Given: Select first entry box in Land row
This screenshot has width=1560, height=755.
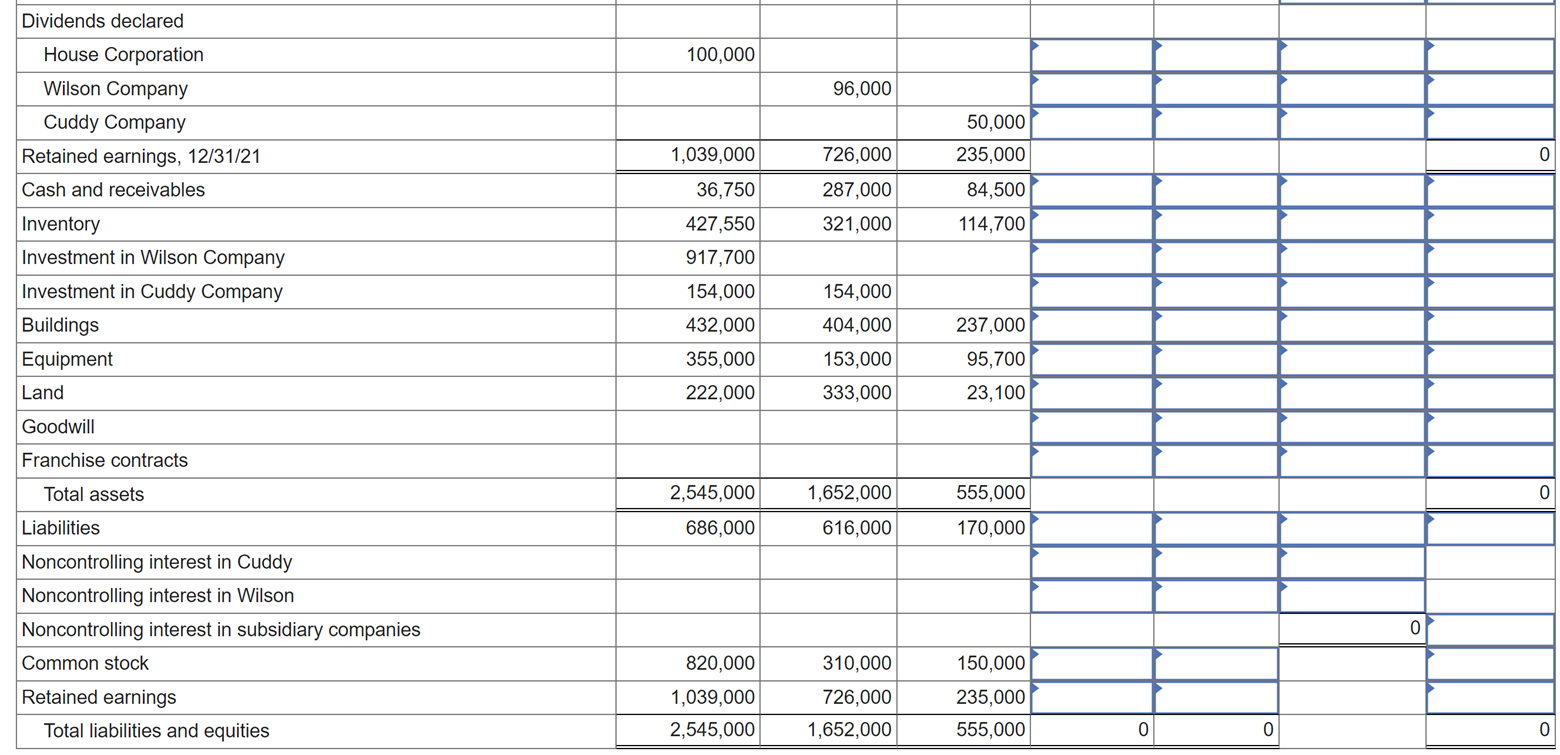Looking at the screenshot, I should (x=1092, y=393).
